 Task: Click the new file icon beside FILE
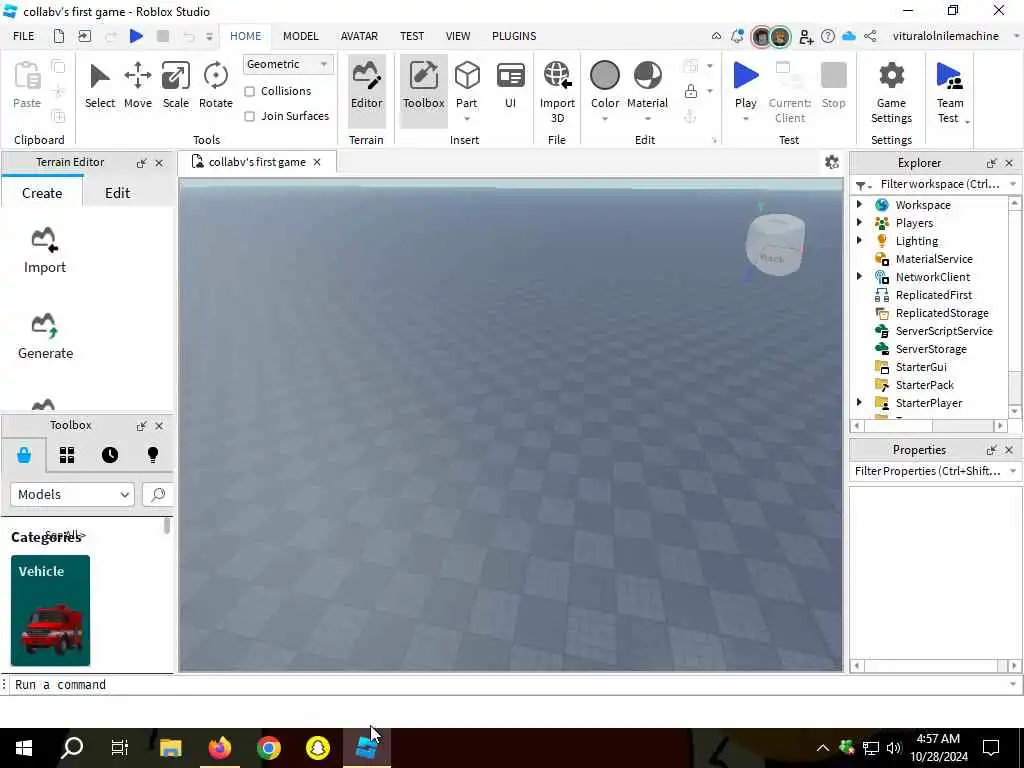pos(59,37)
